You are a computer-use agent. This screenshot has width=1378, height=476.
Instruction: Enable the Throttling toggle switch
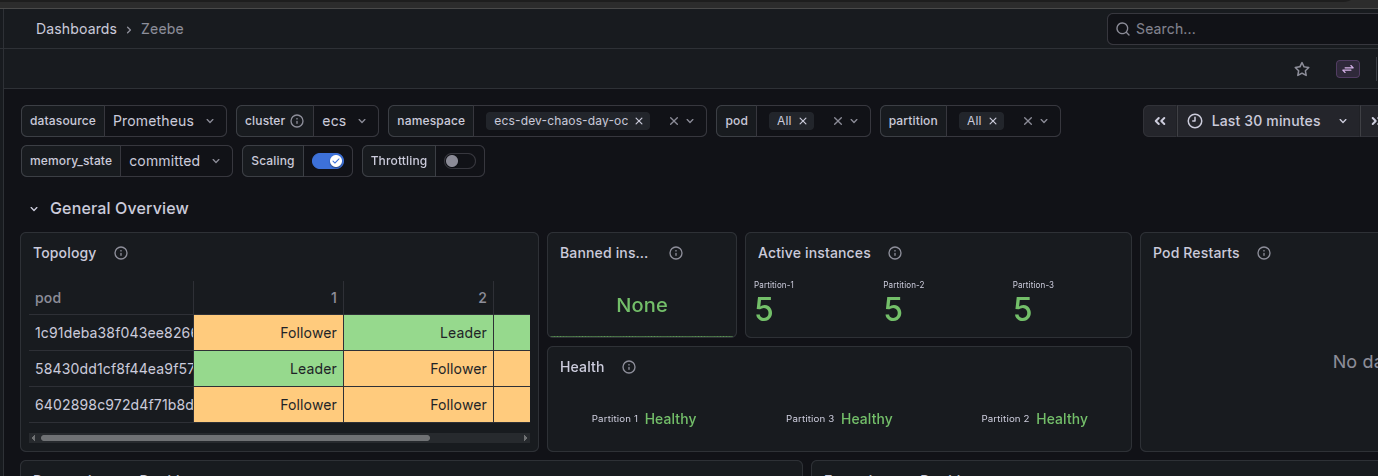click(x=459, y=161)
